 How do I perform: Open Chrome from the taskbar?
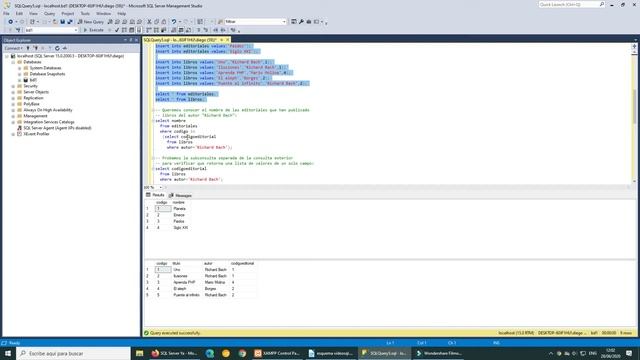pos(242,353)
